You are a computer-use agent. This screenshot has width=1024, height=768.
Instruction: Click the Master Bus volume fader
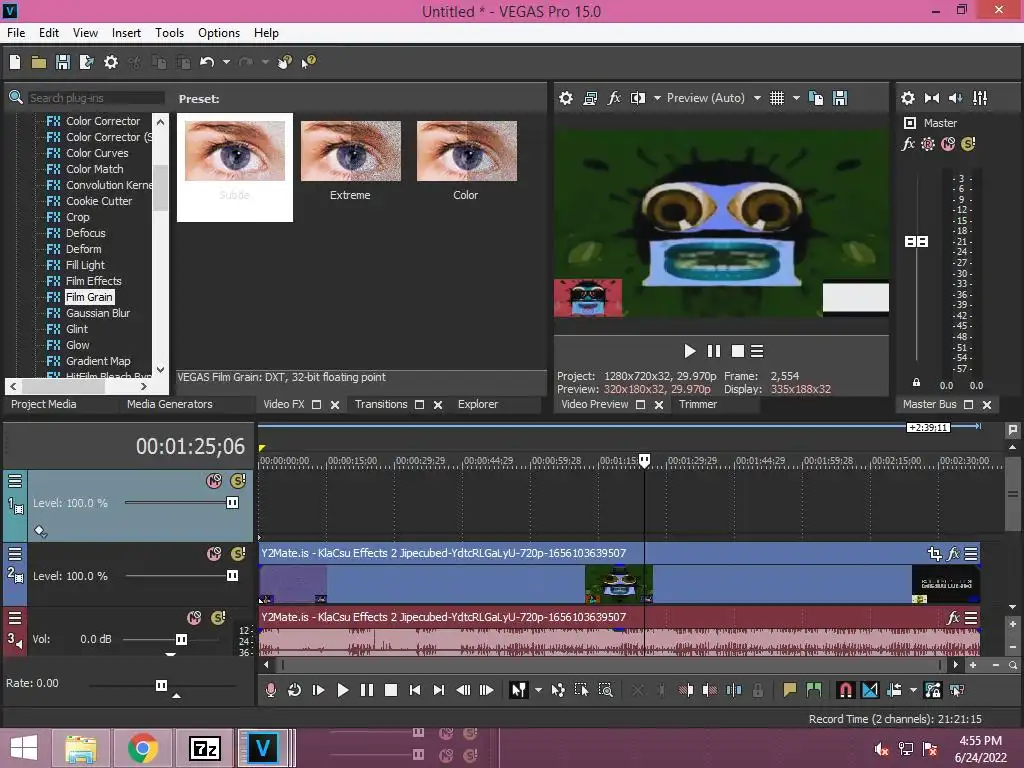click(x=916, y=242)
